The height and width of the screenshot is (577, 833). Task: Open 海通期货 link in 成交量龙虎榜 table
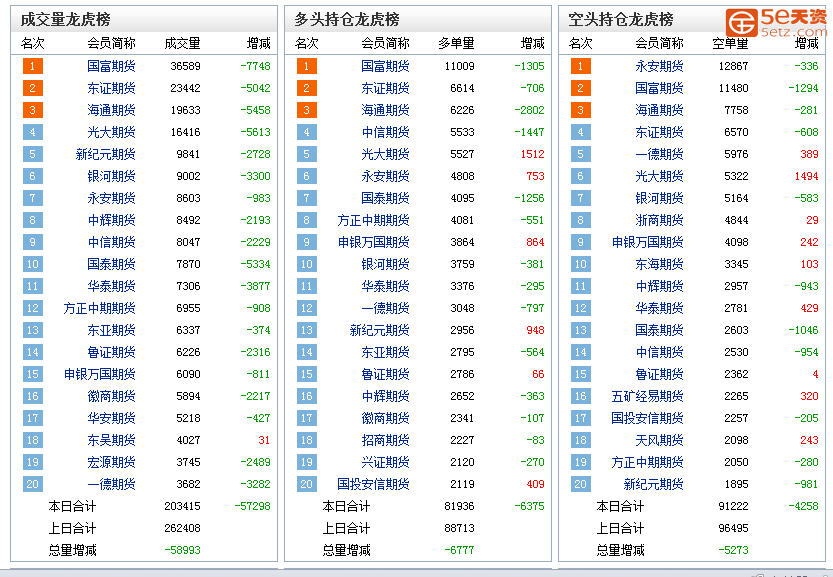tap(111, 110)
